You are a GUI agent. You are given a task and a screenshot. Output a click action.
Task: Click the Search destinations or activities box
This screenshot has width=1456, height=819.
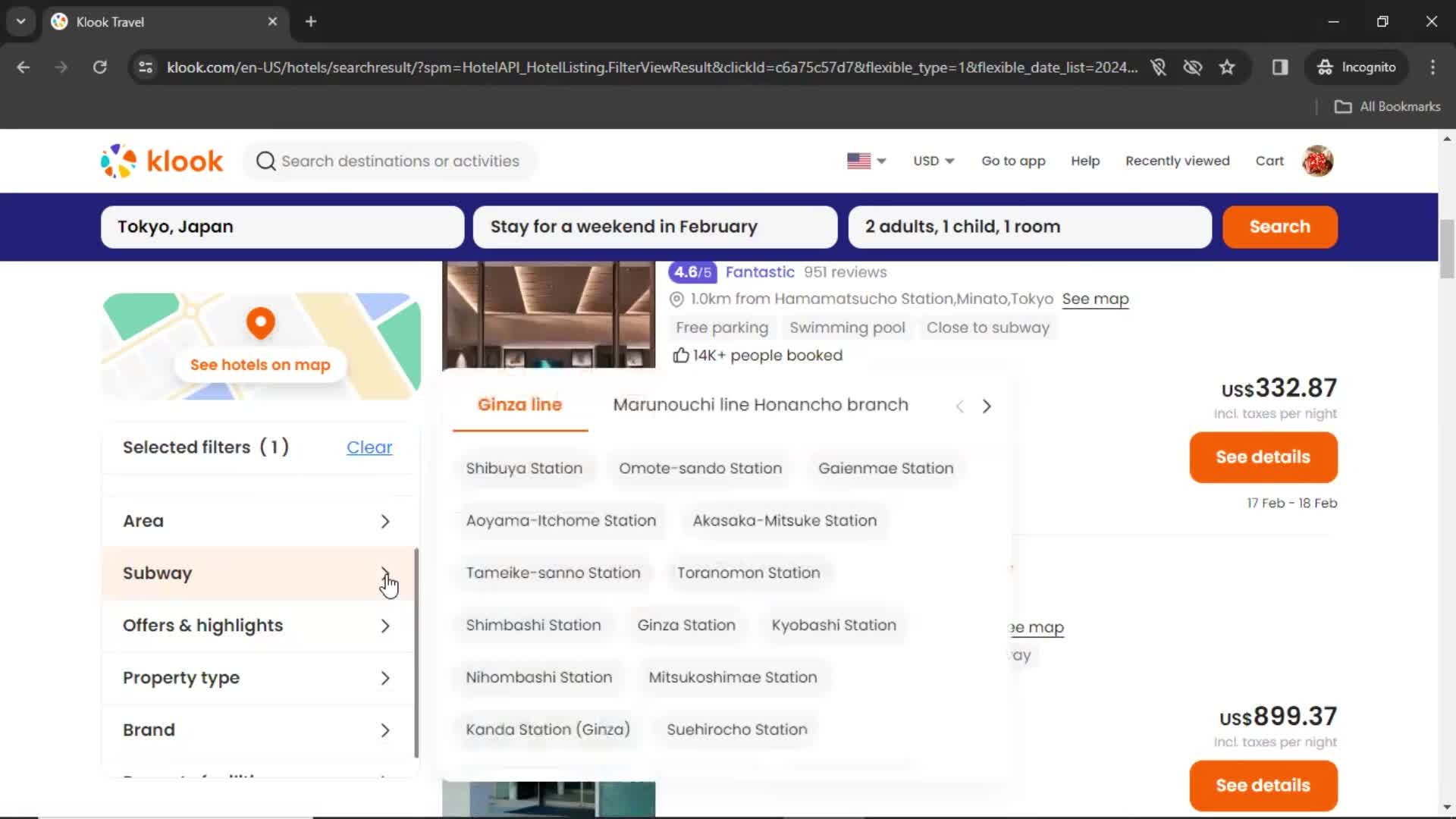(390, 161)
